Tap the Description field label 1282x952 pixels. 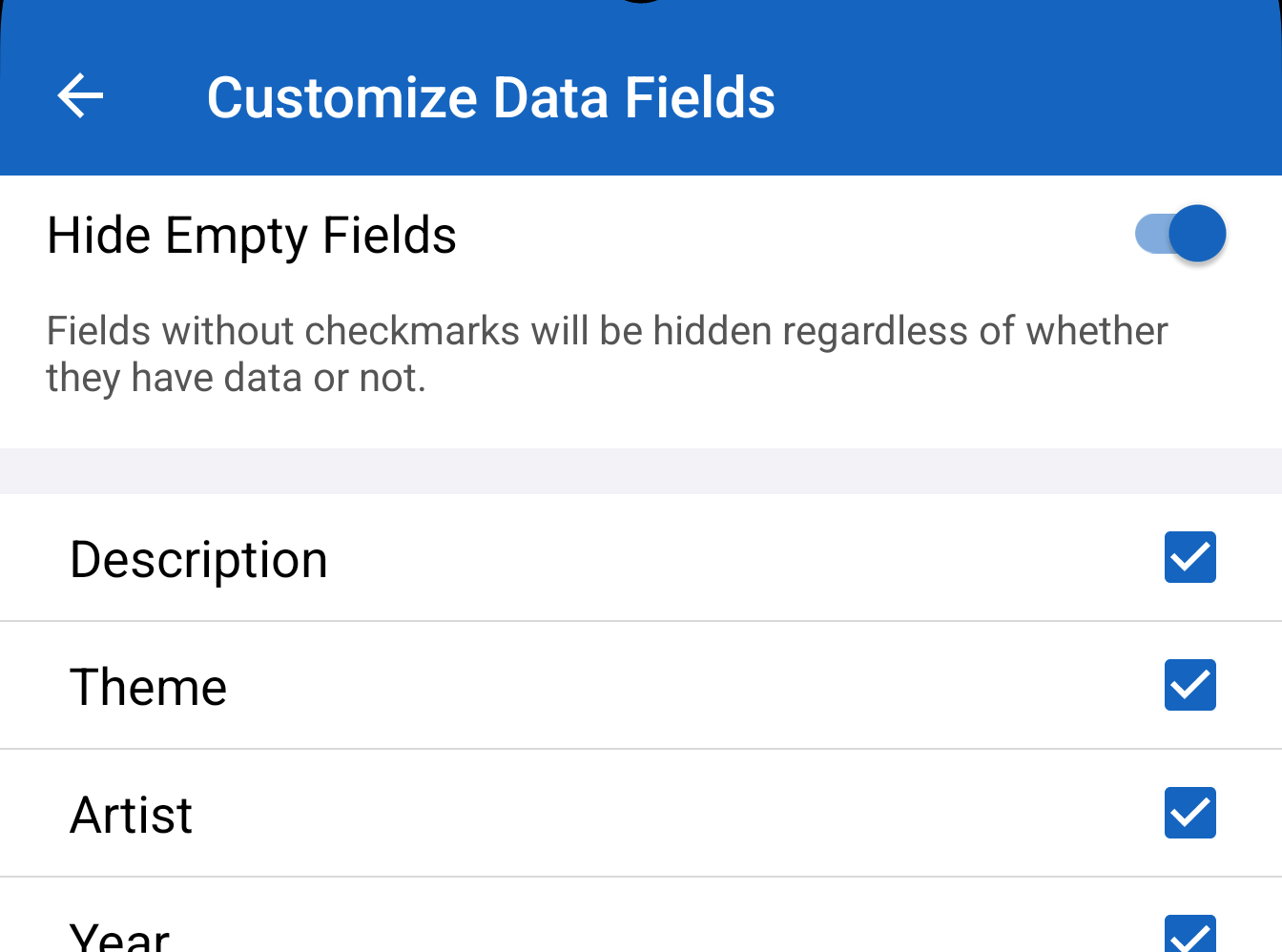pos(198,559)
